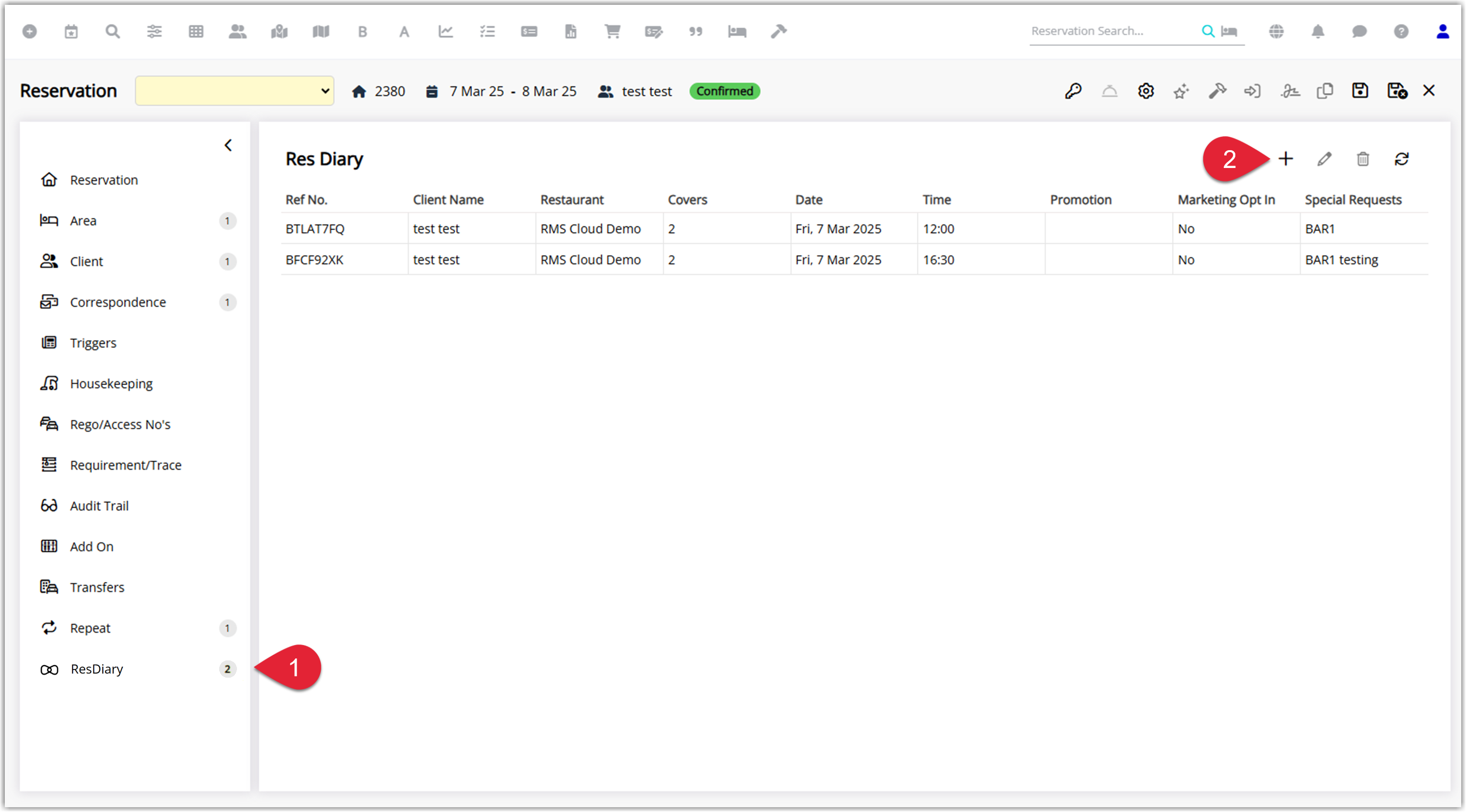Click the bold B icon in top toolbar
The image size is (1466, 812).
click(x=362, y=31)
